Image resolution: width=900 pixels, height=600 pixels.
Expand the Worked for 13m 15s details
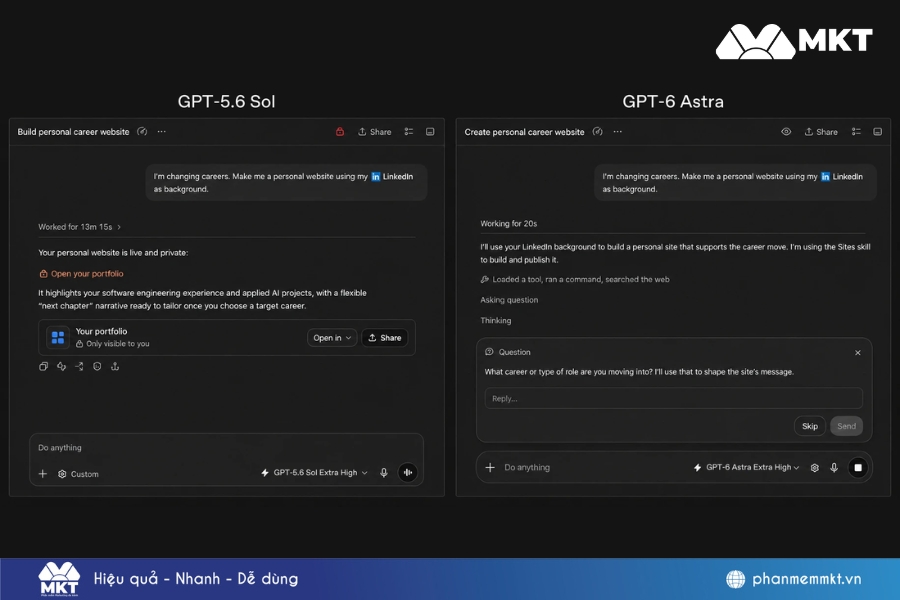click(80, 227)
